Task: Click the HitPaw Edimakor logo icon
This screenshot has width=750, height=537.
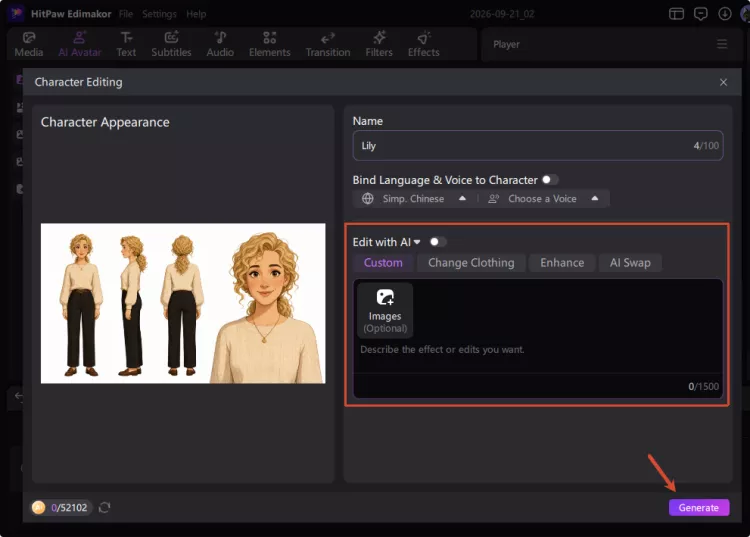Action: (x=16, y=13)
